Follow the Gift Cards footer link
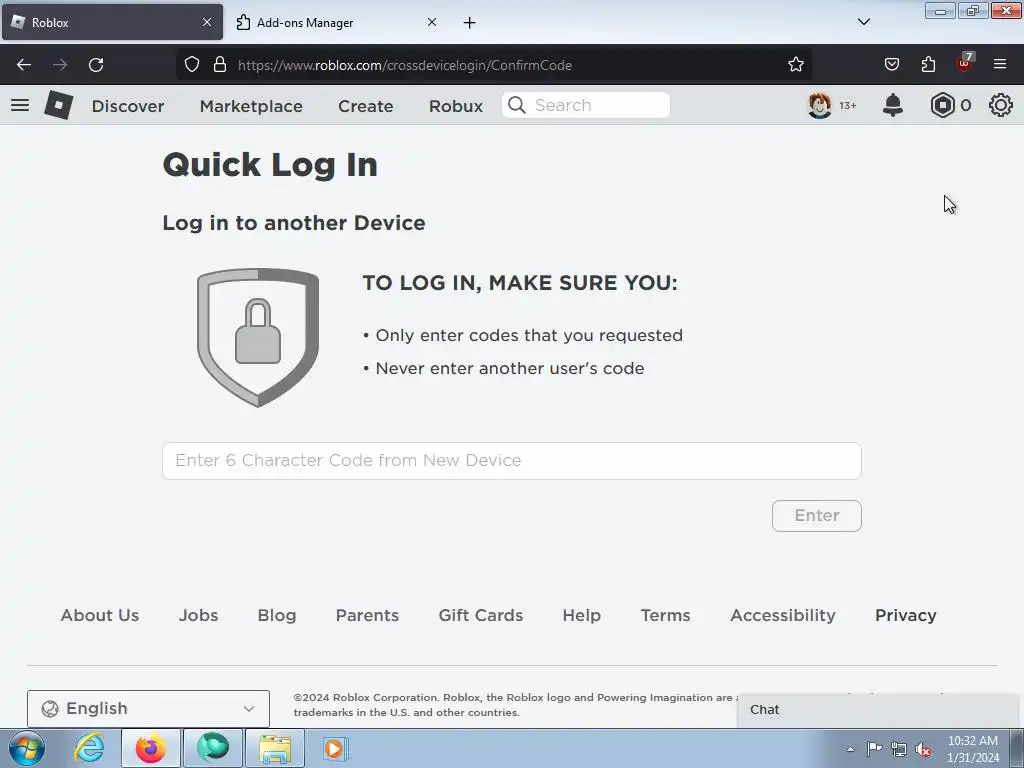This screenshot has width=1024, height=768. [481, 615]
